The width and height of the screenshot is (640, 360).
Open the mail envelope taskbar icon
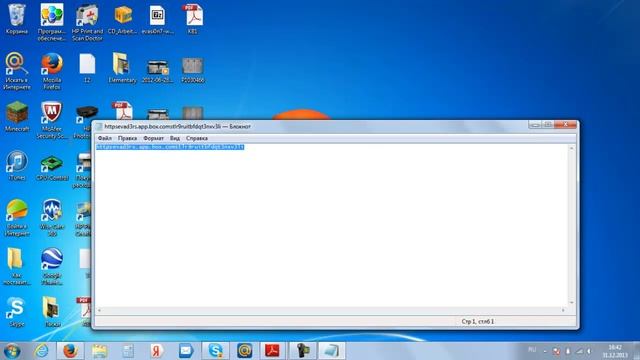pyautogui.click(x=186, y=351)
